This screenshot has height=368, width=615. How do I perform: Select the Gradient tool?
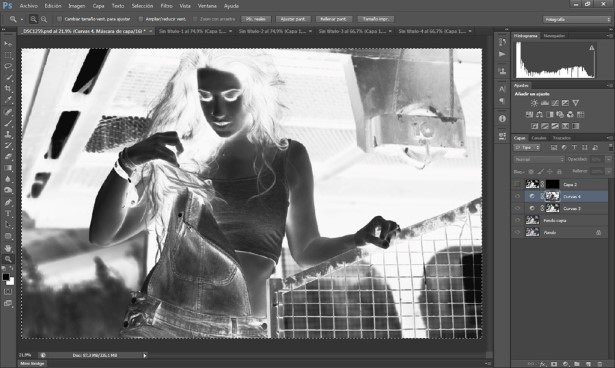[8, 168]
